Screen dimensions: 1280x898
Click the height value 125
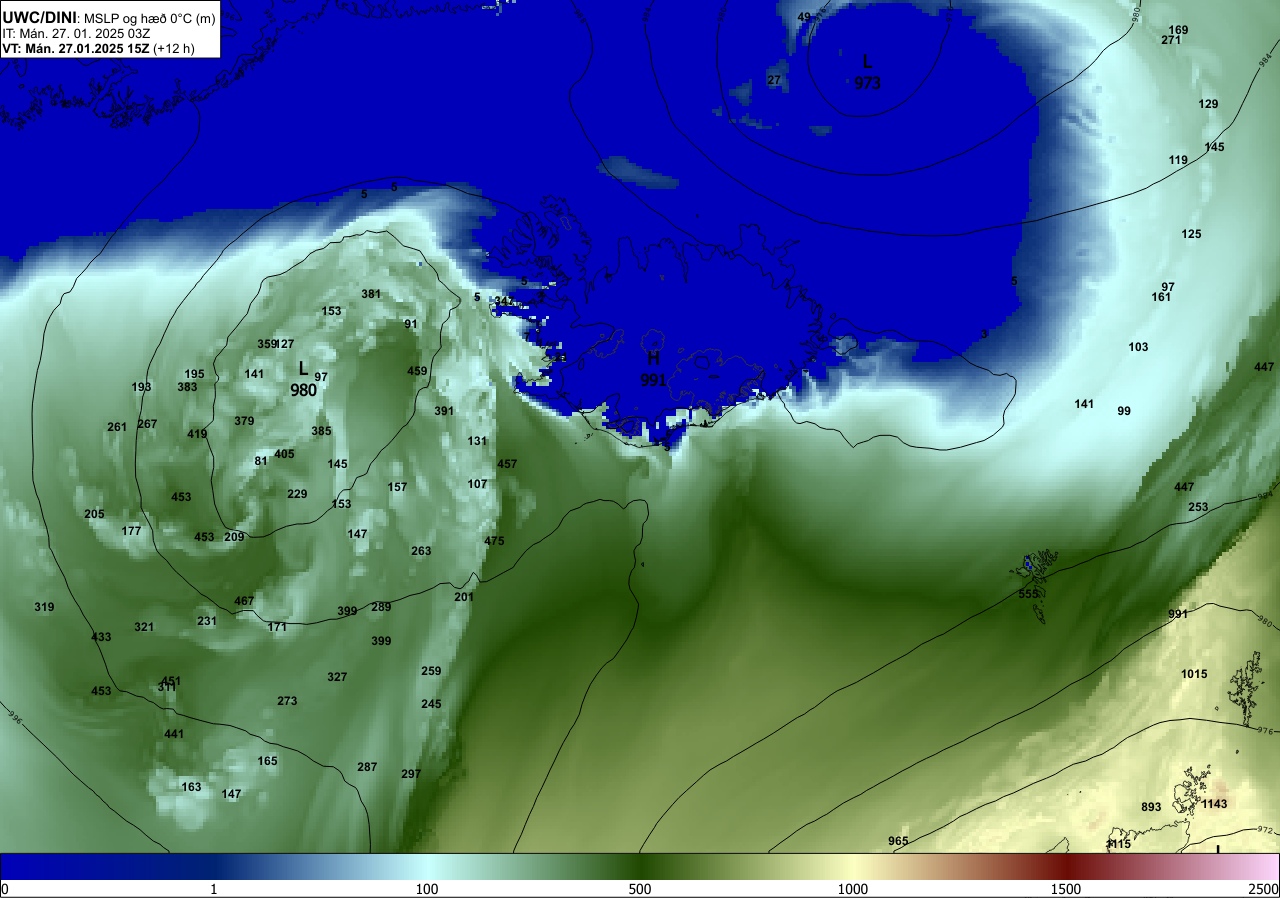[1191, 234]
